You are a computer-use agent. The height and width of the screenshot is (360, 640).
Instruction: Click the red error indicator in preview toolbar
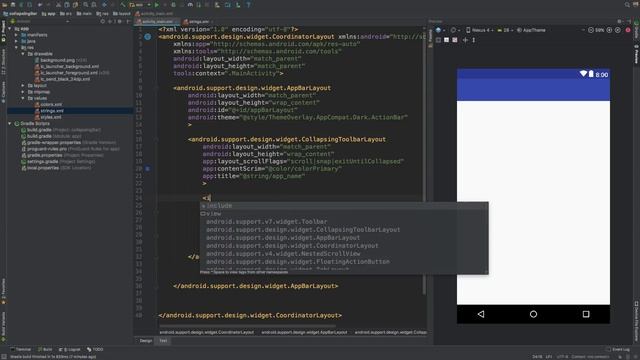pyautogui.click(x=628, y=30)
